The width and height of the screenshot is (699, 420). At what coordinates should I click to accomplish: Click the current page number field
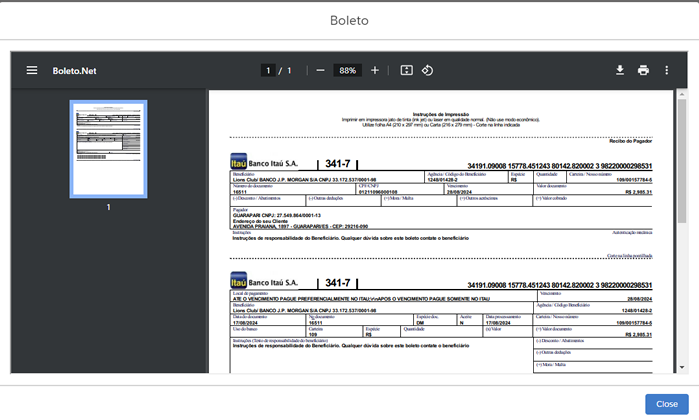pyautogui.click(x=268, y=71)
